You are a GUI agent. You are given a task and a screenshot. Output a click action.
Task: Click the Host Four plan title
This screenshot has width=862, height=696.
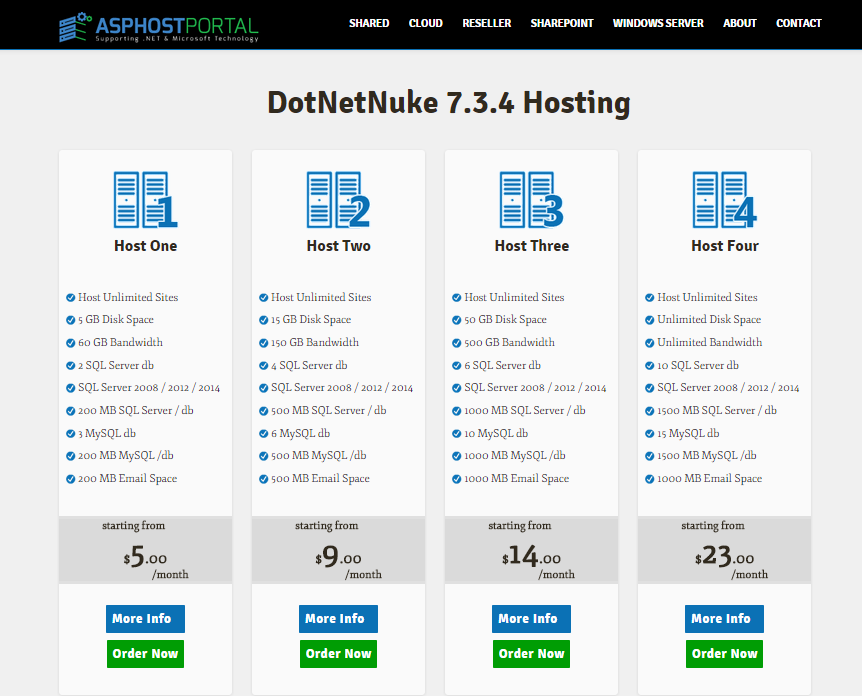(725, 246)
